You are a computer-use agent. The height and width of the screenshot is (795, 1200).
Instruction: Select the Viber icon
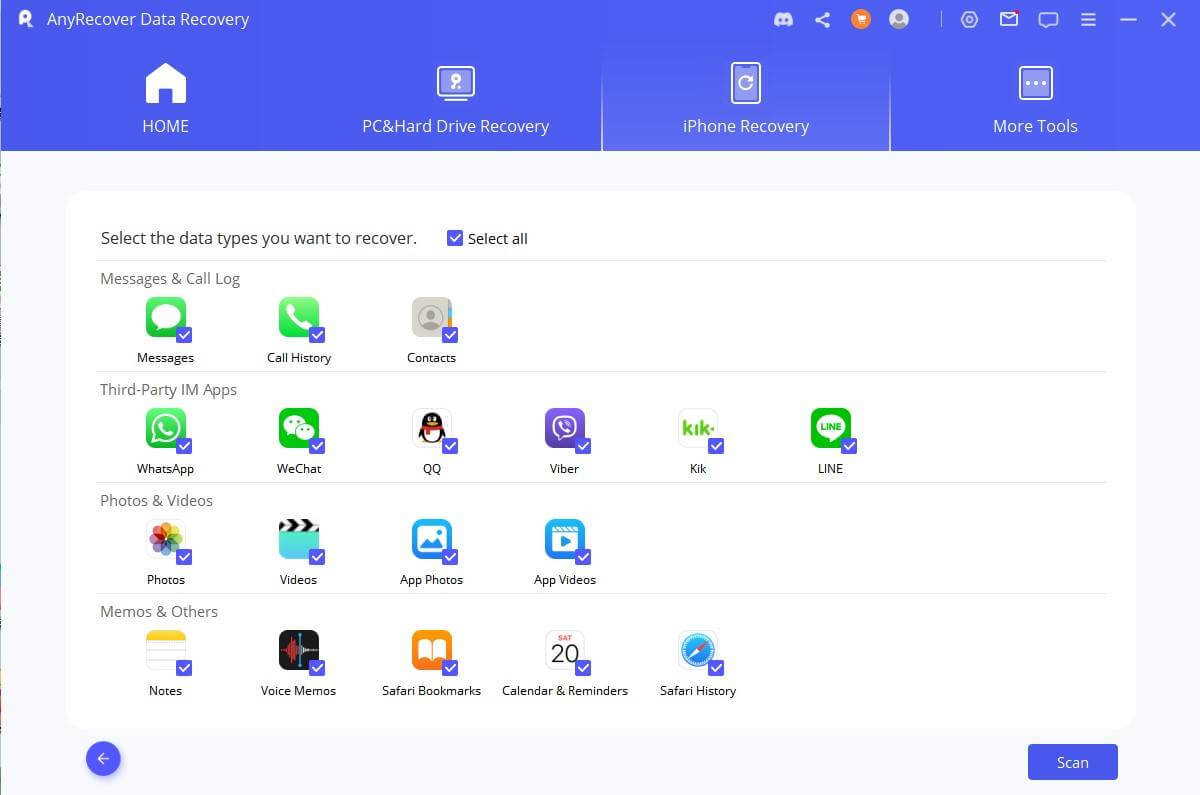tap(565, 428)
